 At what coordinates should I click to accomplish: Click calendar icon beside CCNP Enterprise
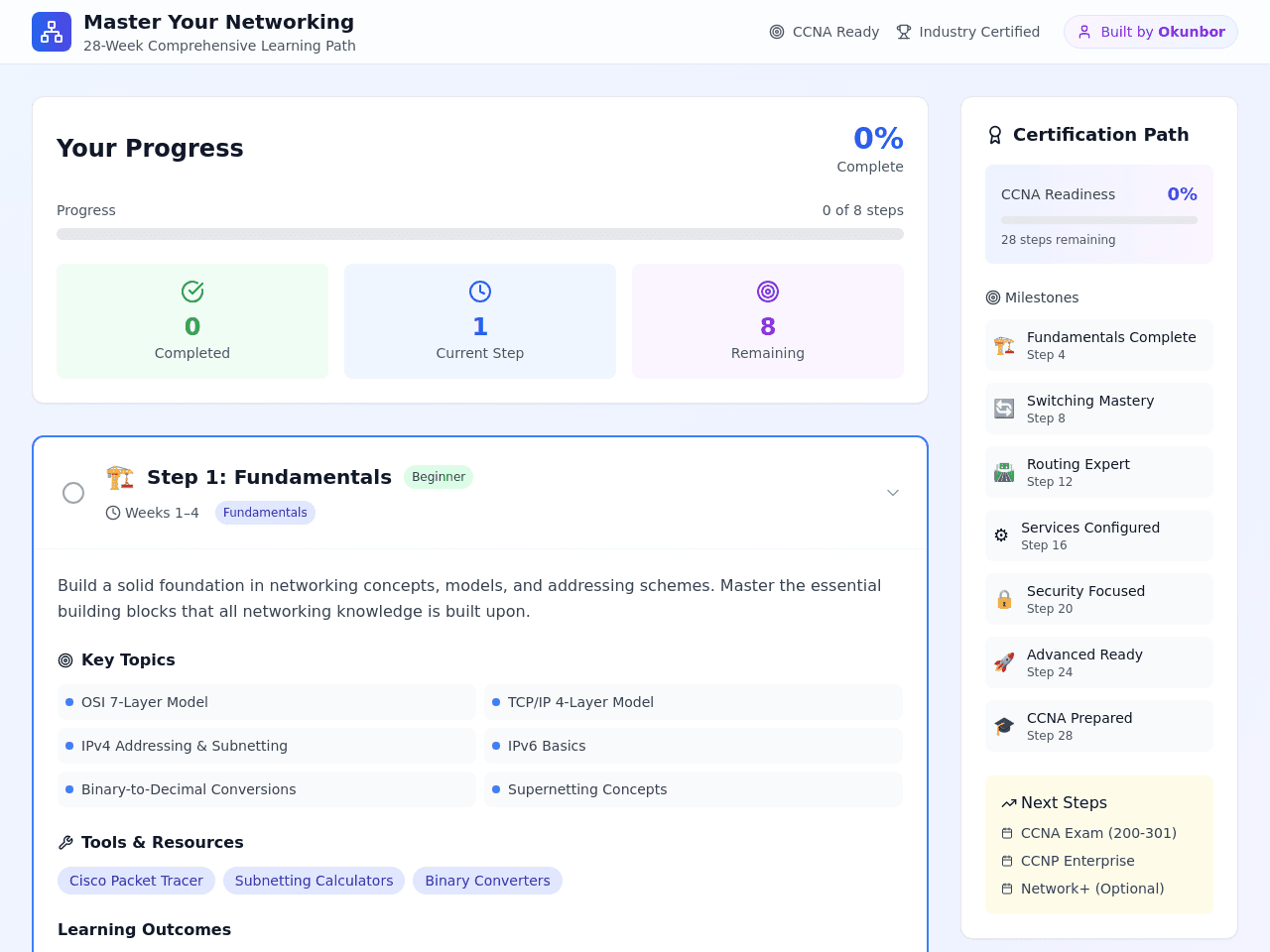click(x=1007, y=861)
